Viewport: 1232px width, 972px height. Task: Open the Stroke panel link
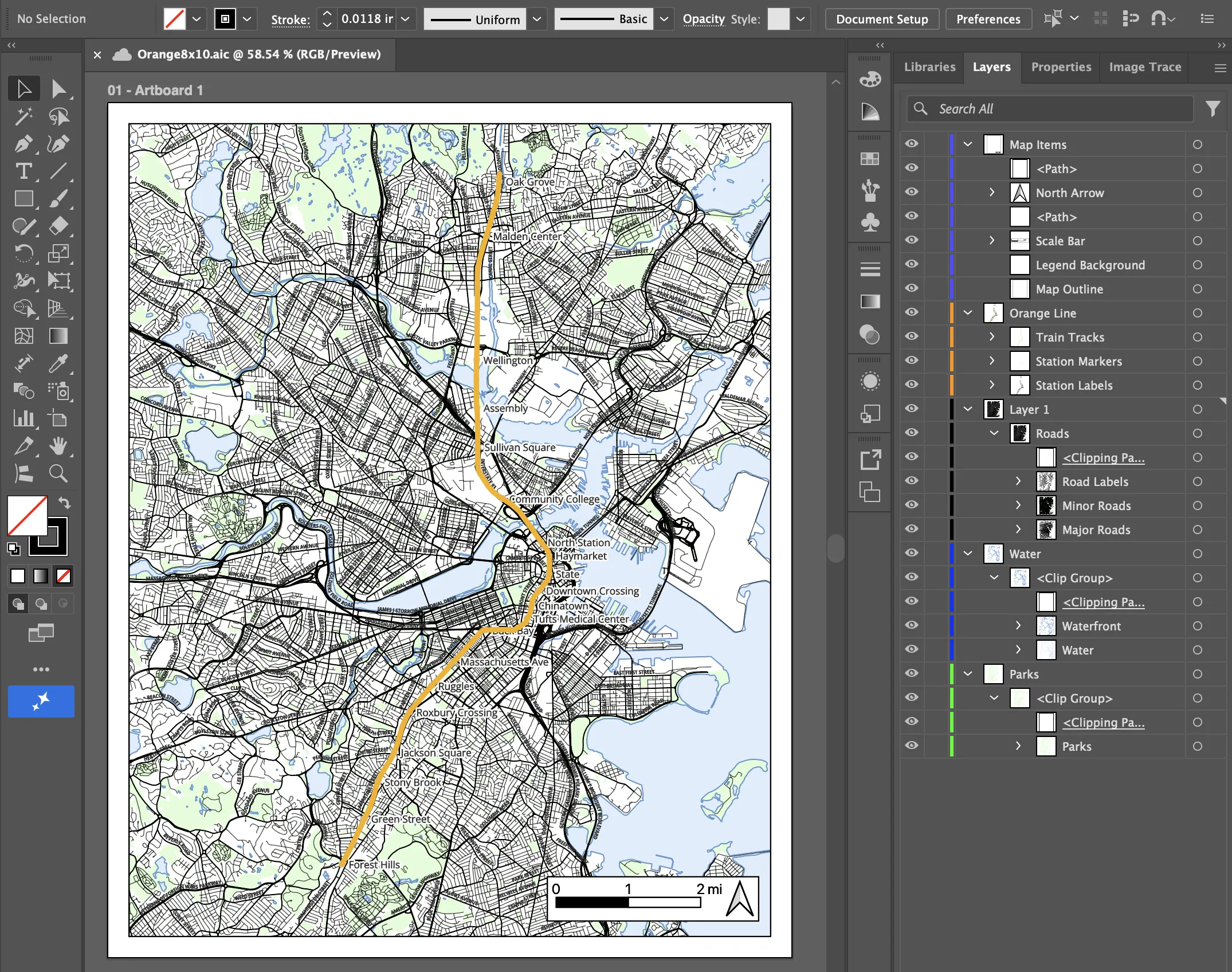[290, 19]
